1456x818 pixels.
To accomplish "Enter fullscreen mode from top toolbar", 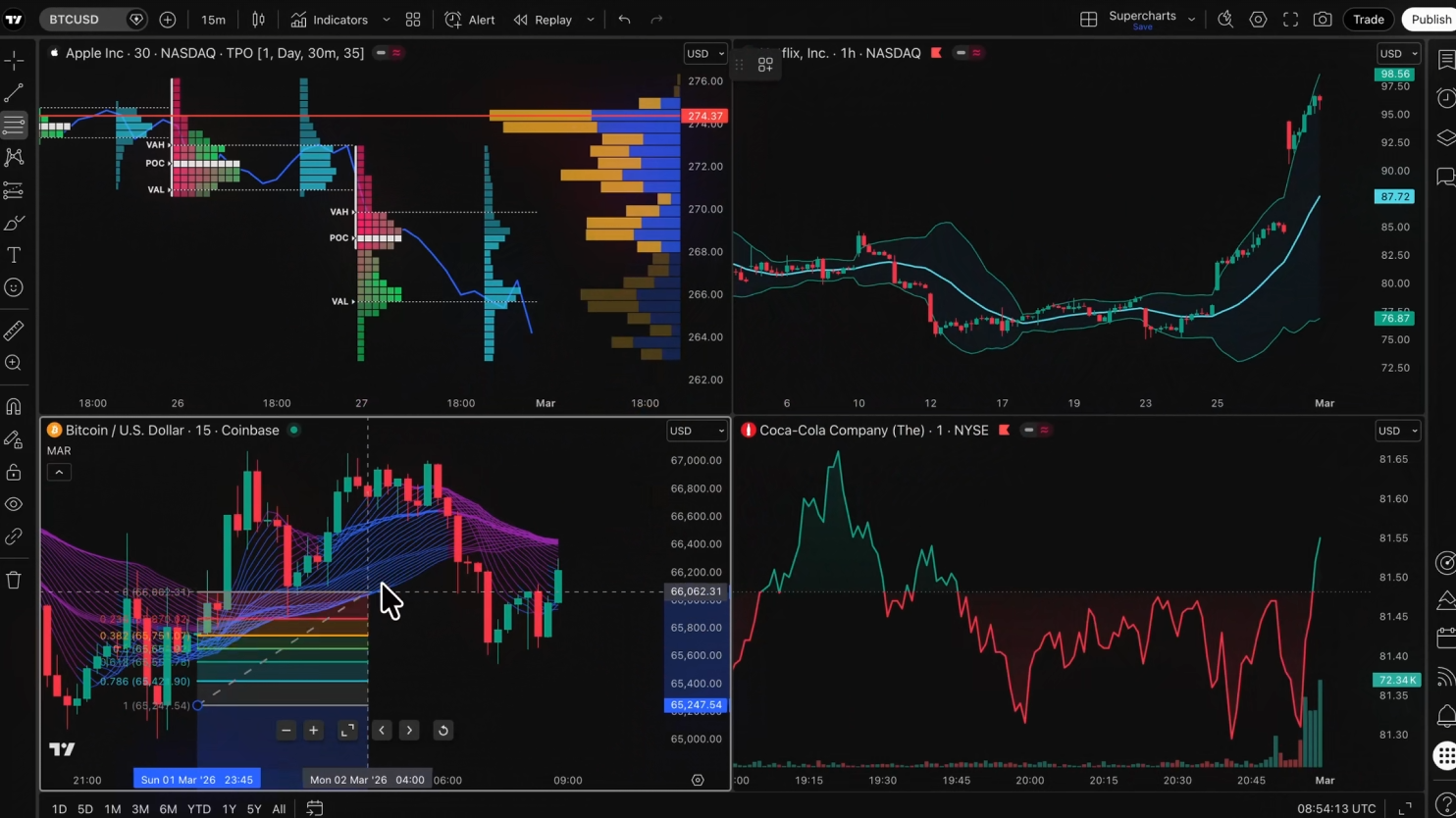I will coord(1290,20).
